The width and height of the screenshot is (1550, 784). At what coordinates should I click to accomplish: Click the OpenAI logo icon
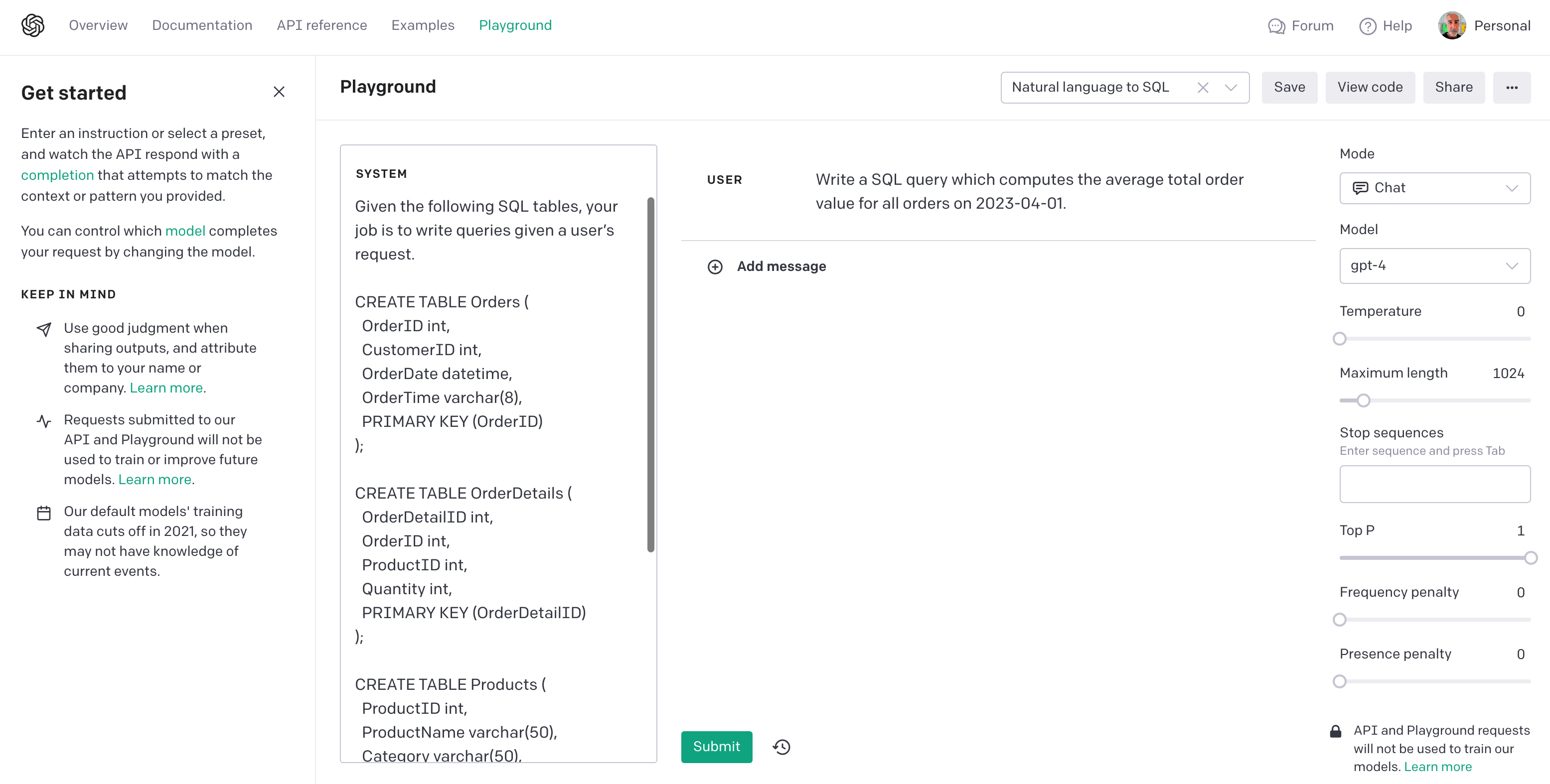32,25
